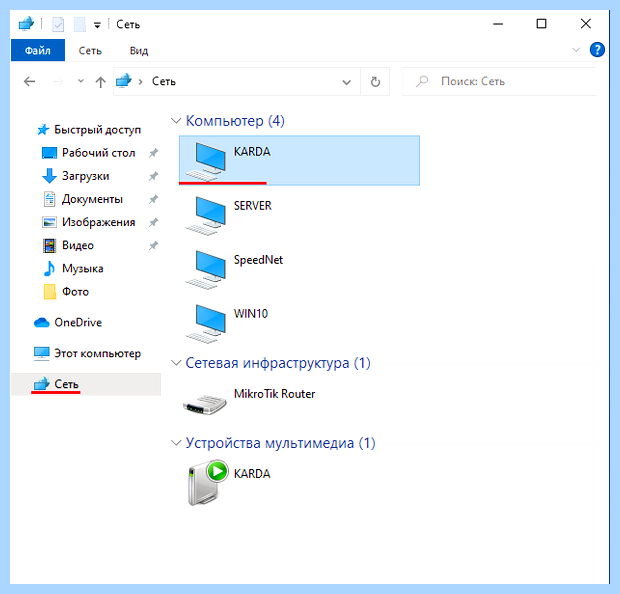Click the SERVER label text
The height and width of the screenshot is (594, 620).
click(x=253, y=206)
